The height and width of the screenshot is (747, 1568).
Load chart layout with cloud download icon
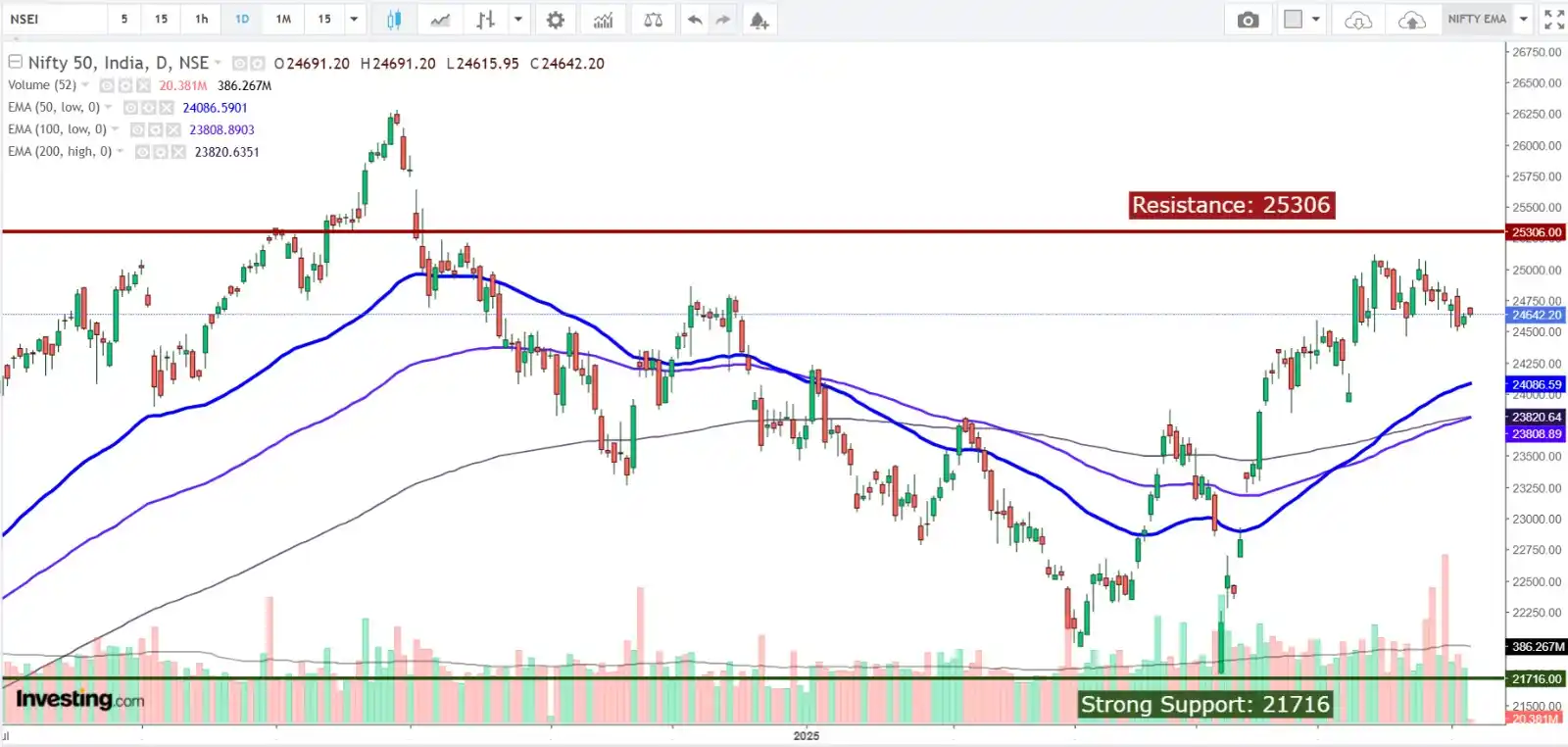(1358, 20)
